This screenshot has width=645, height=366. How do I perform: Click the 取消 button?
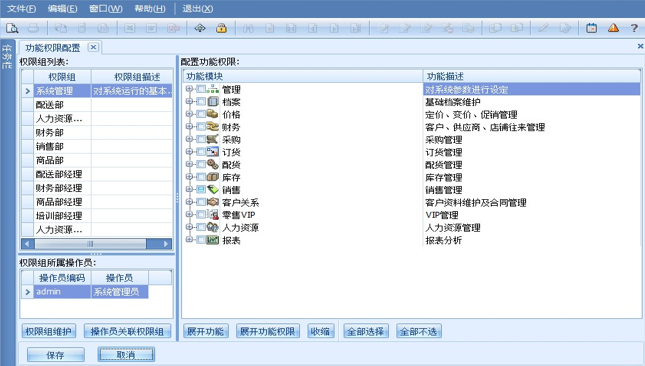click(126, 354)
